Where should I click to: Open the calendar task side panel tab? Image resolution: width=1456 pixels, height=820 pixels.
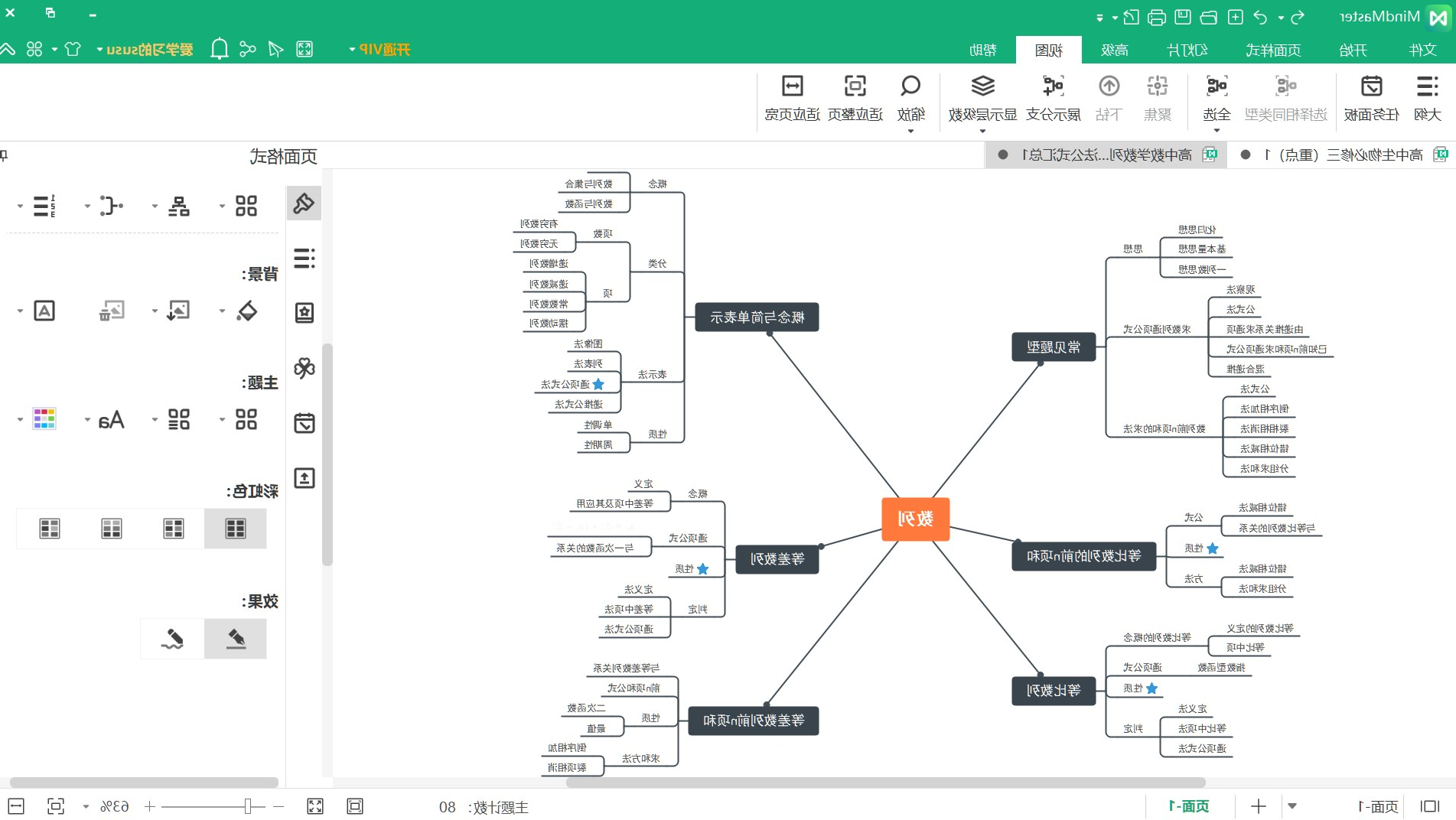coord(305,423)
